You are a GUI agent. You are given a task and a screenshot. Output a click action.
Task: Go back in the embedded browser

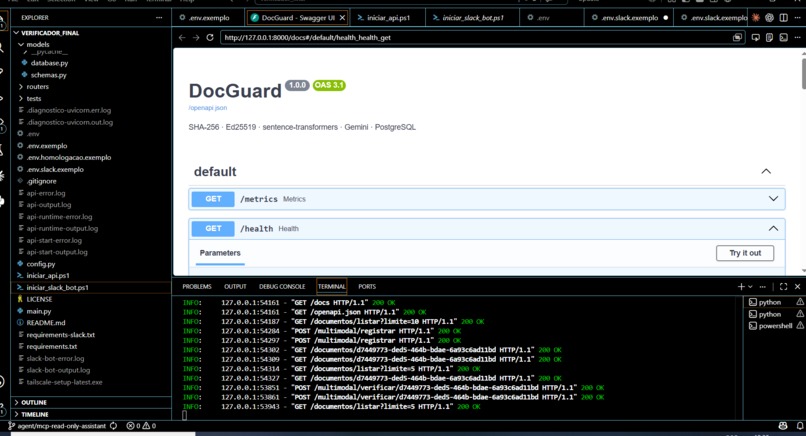click(182, 38)
